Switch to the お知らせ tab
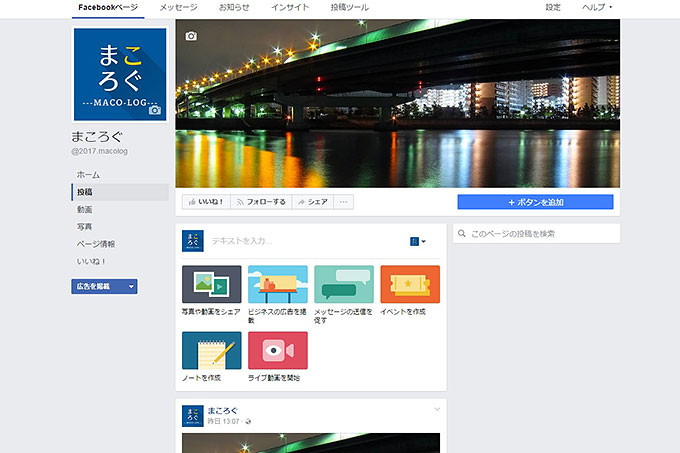This screenshot has width=680, height=453. point(234,7)
